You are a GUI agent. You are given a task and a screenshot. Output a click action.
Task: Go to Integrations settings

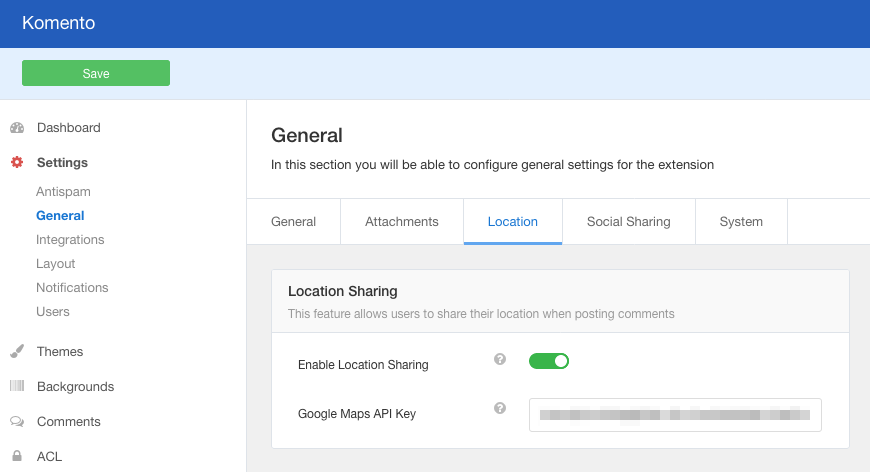70,240
